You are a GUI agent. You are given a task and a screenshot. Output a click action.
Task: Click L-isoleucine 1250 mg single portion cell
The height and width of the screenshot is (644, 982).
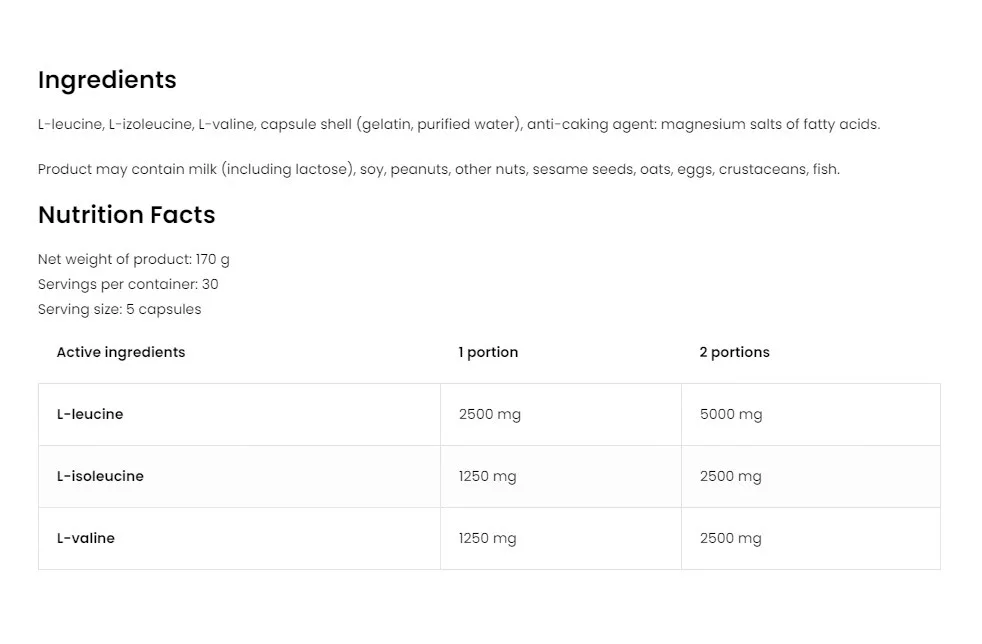(488, 476)
